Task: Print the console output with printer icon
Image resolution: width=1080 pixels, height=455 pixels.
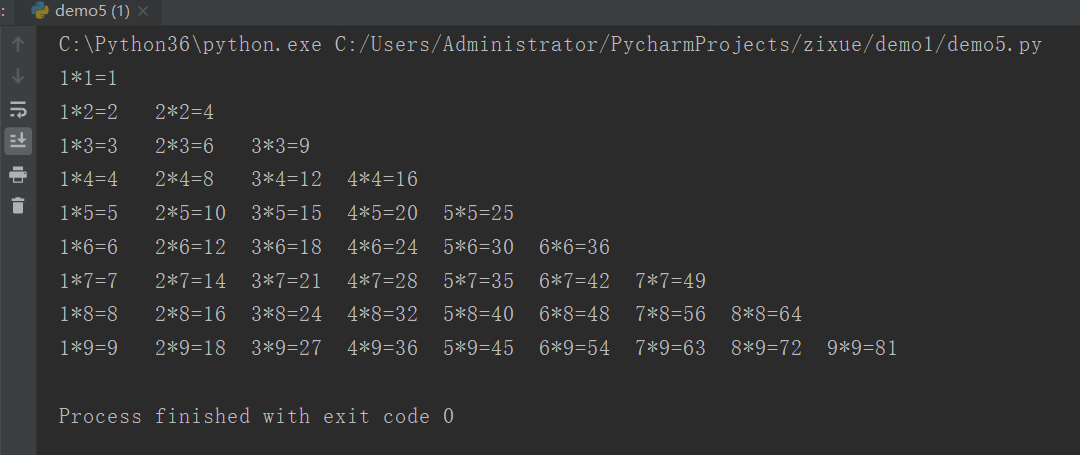Action: 18,175
